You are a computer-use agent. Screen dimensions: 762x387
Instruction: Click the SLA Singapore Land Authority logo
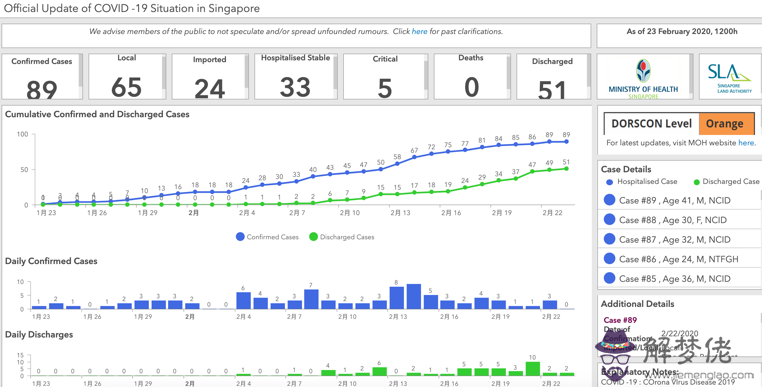pyautogui.click(x=729, y=78)
